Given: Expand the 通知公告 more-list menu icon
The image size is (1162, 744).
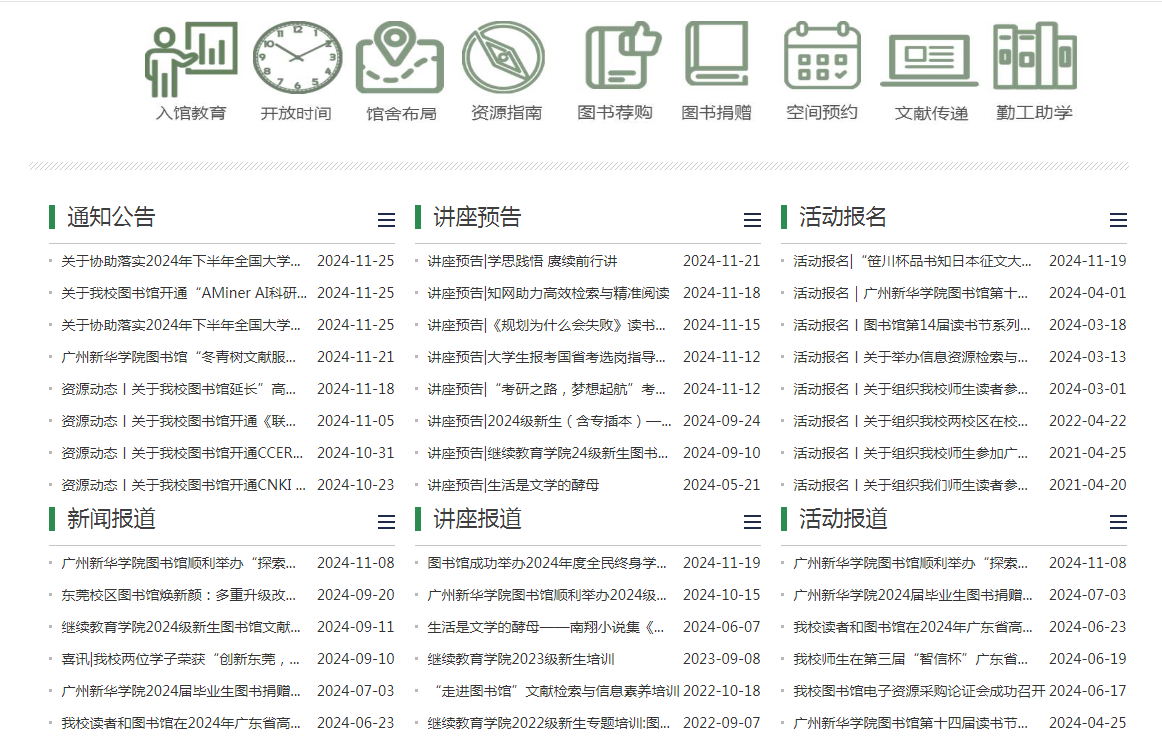Looking at the screenshot, I should [x=386, y=220].
